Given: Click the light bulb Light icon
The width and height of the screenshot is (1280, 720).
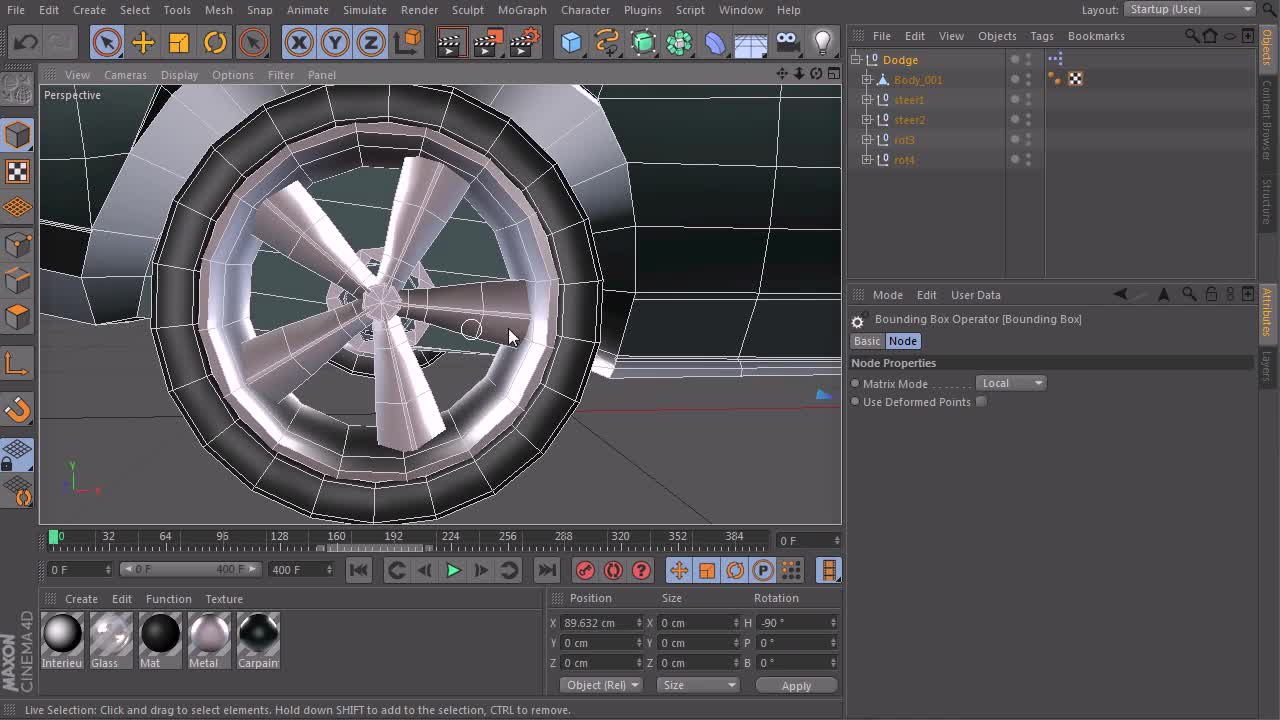Looking at the screenshot, I should click(822, 42).
